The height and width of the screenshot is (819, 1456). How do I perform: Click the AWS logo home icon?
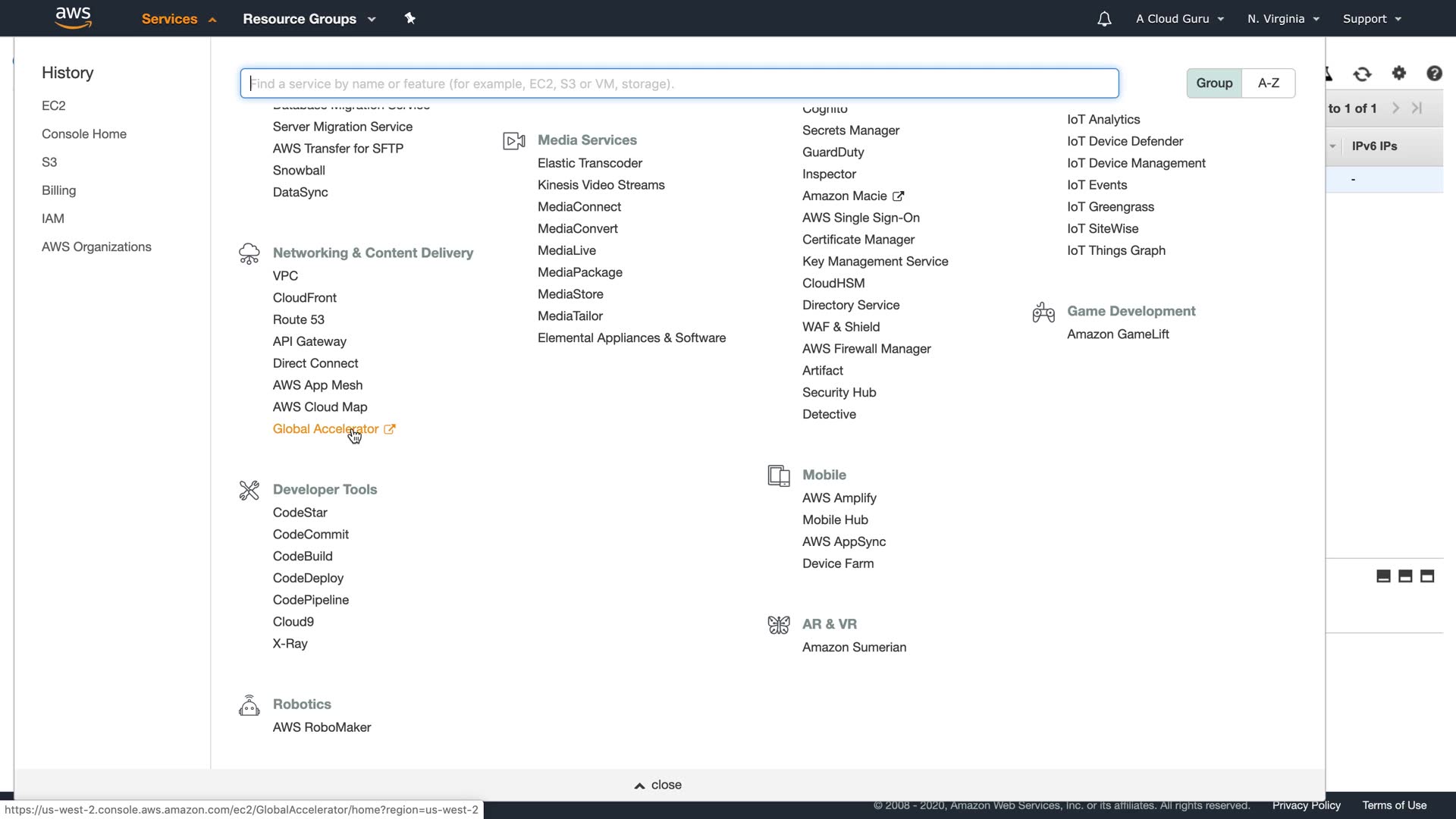pos(73,18)
